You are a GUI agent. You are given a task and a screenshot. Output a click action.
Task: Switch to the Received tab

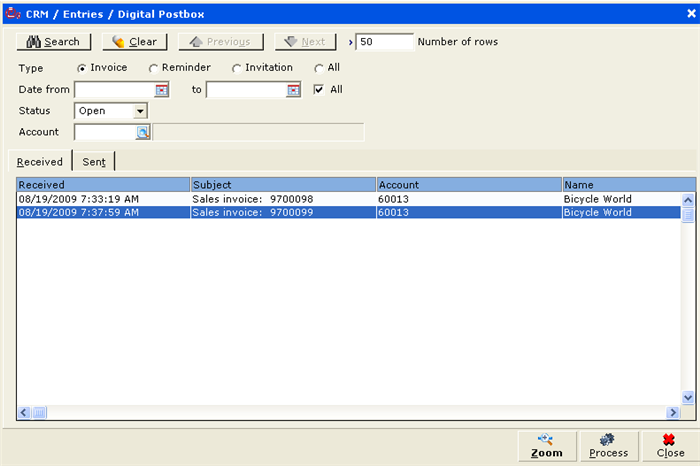(x=40, y=162)
